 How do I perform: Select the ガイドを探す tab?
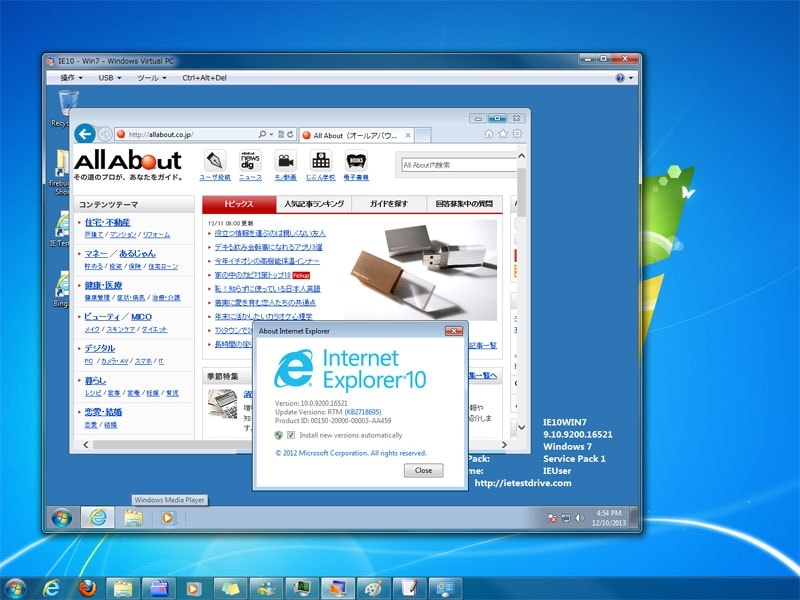click(x=389, y=204)
